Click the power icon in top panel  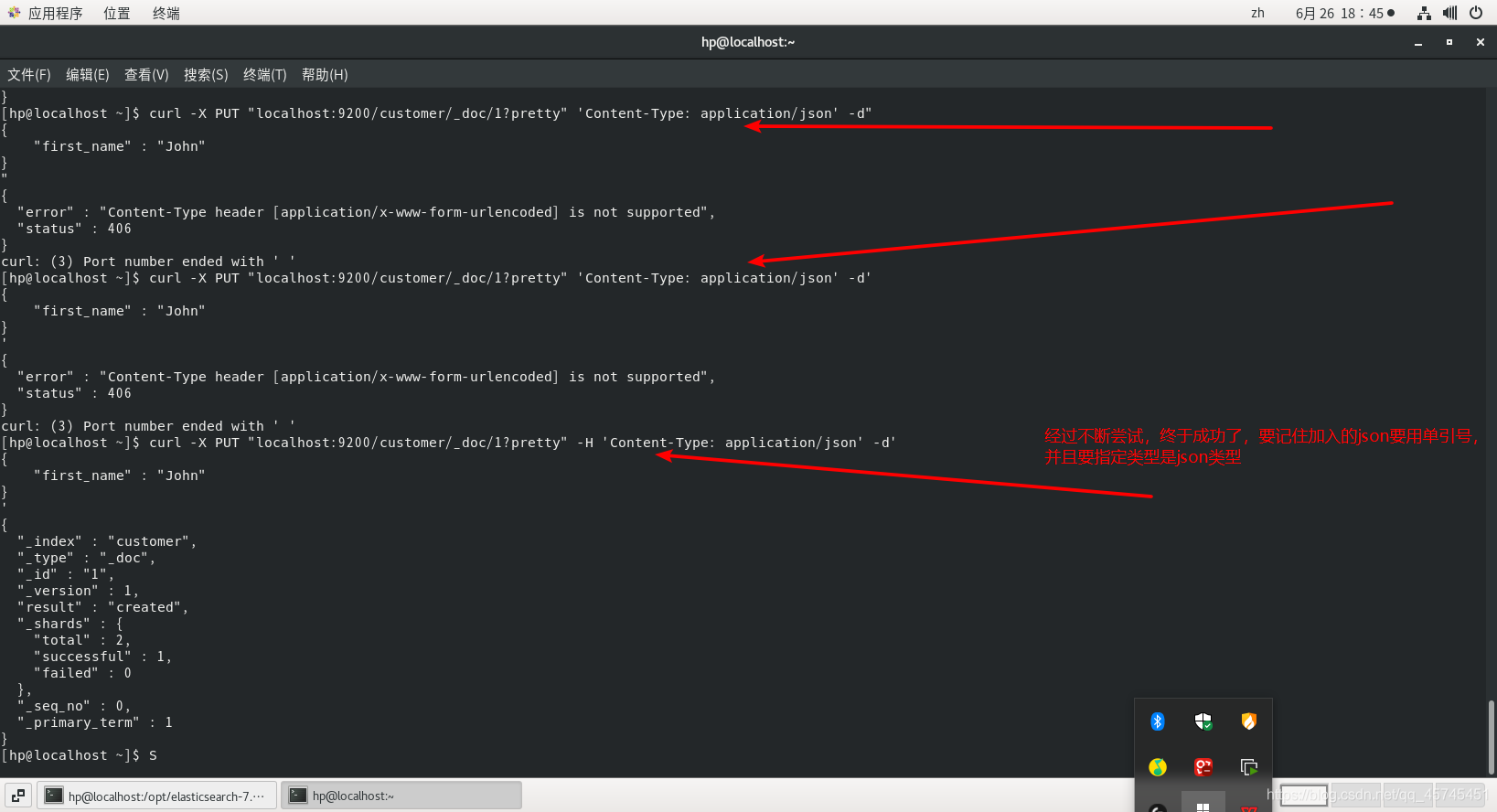tap(1476, 13)
